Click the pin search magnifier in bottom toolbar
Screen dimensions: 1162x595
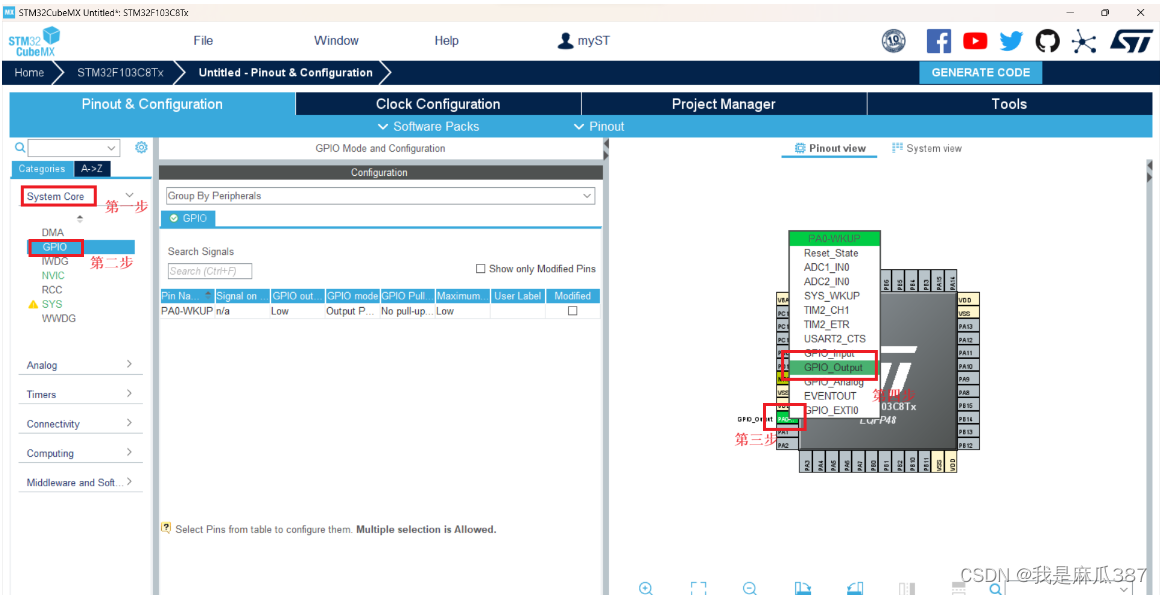click(996, 588)
